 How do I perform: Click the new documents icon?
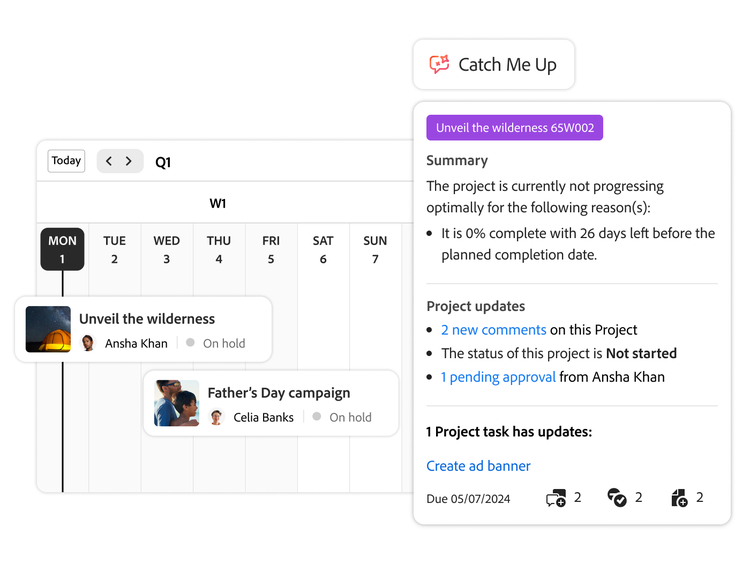click(679, 498)
